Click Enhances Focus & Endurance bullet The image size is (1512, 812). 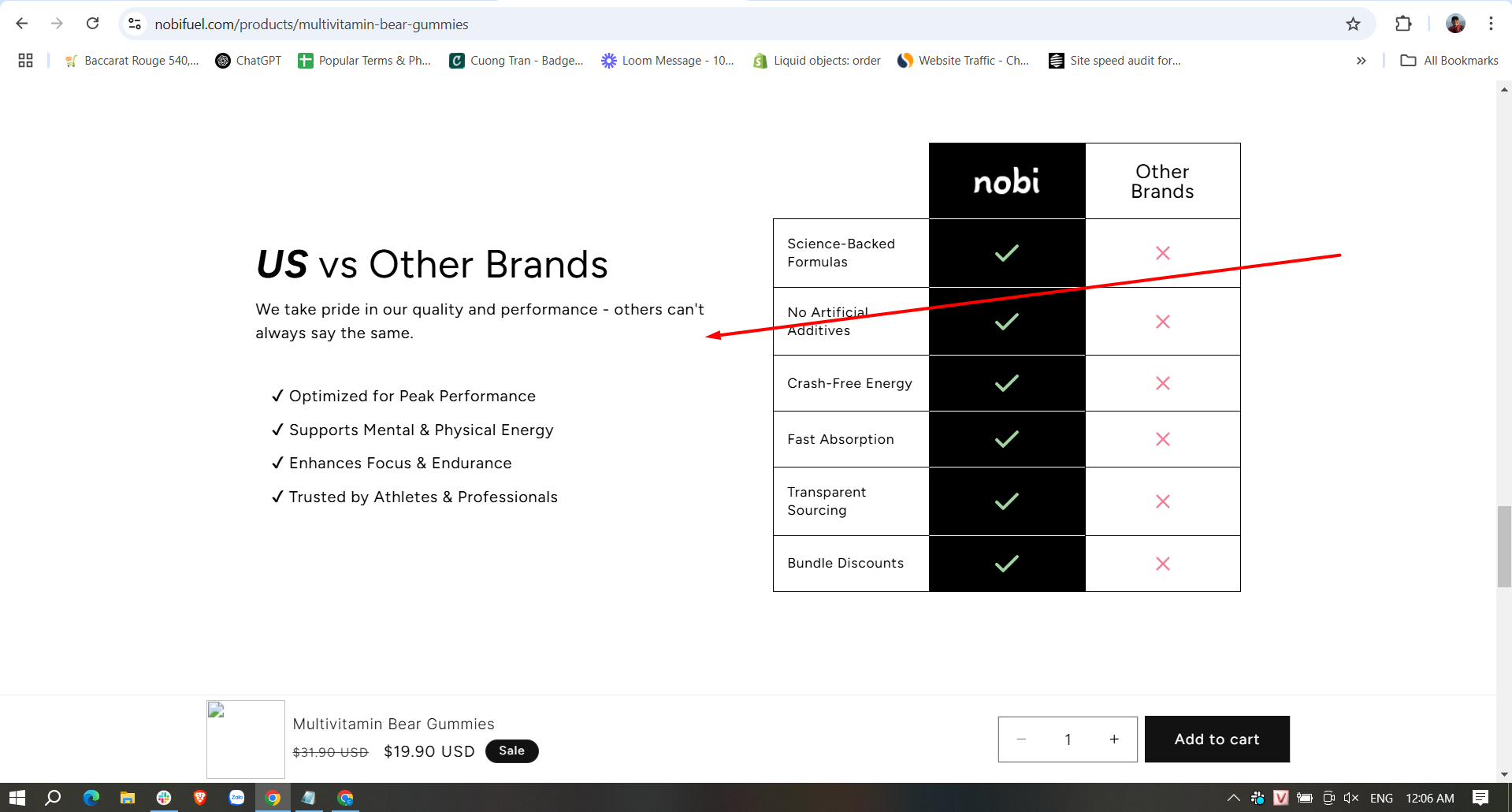(x=392, y=463)
